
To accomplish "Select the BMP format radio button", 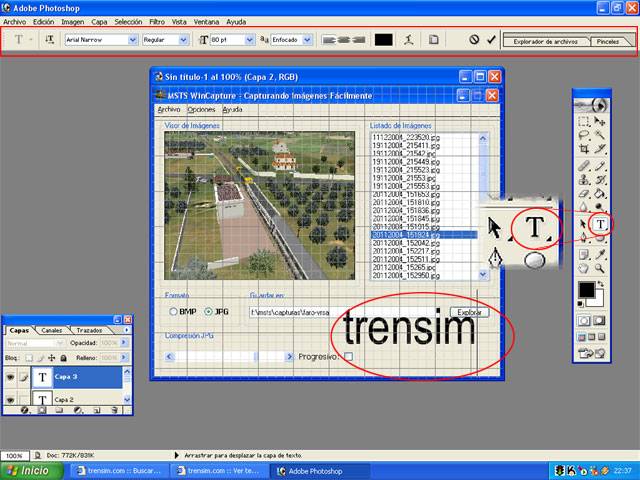I will pos(172,311).
